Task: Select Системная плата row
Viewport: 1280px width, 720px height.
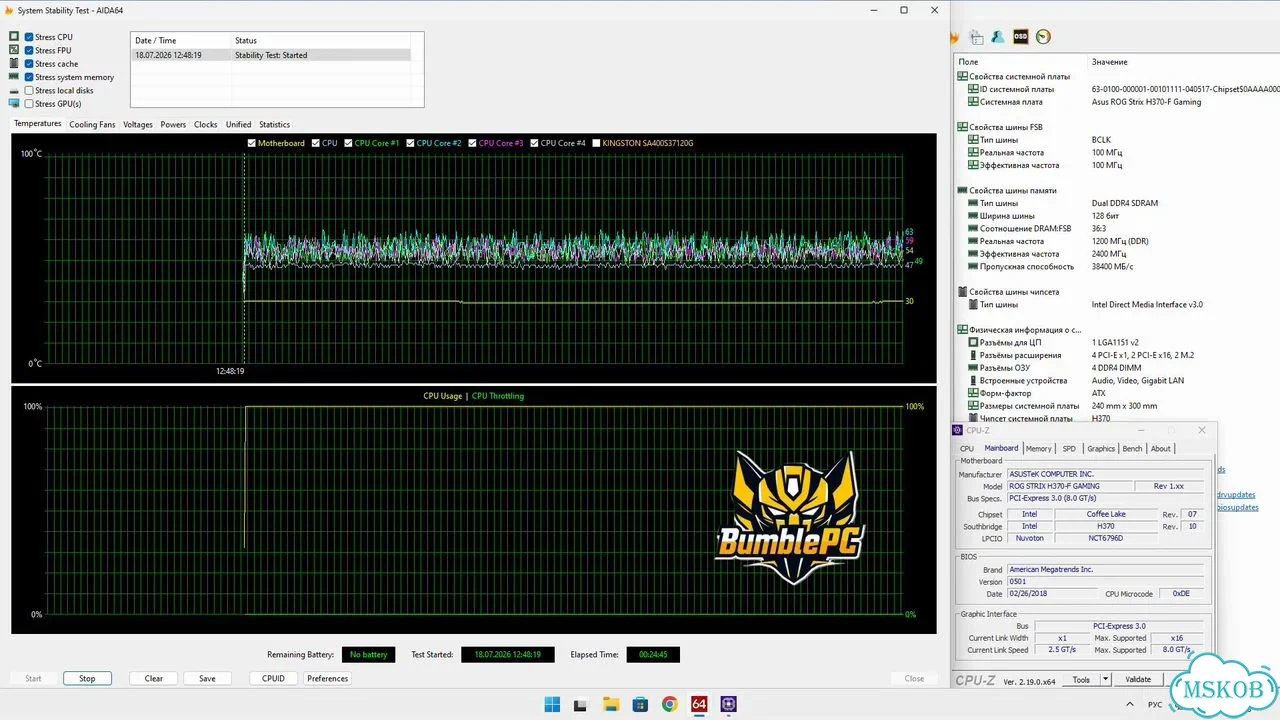Action: 1118,102
